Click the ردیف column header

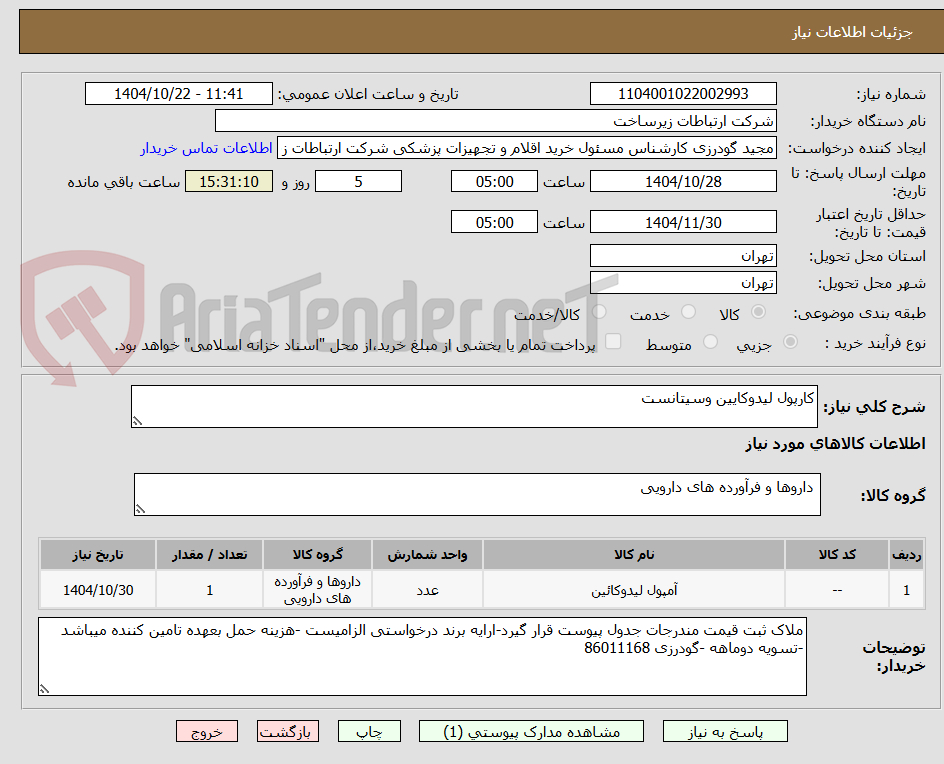(906, 554)
